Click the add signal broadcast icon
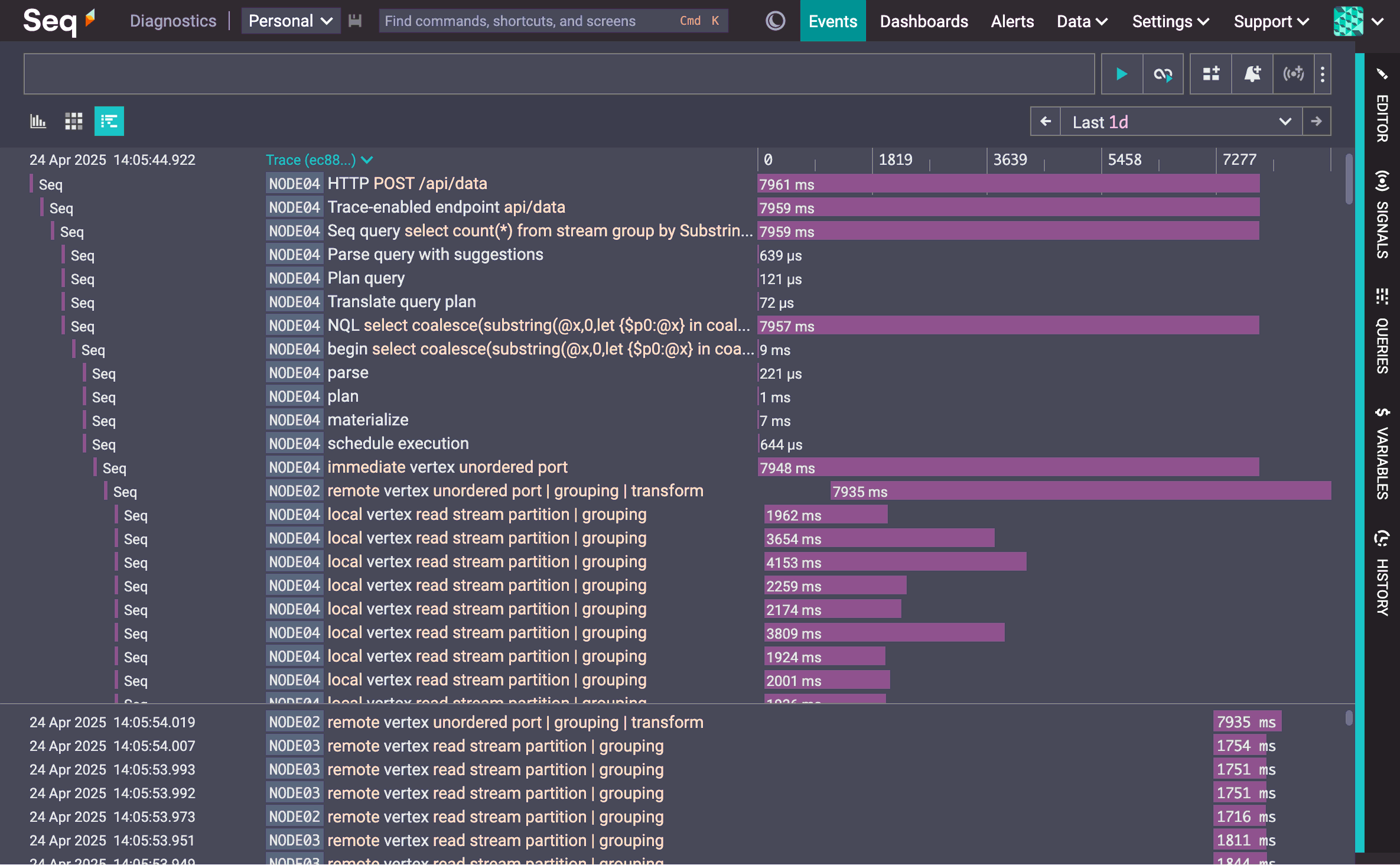Viewport: 1400px width, 865px height. (1293, 74)
